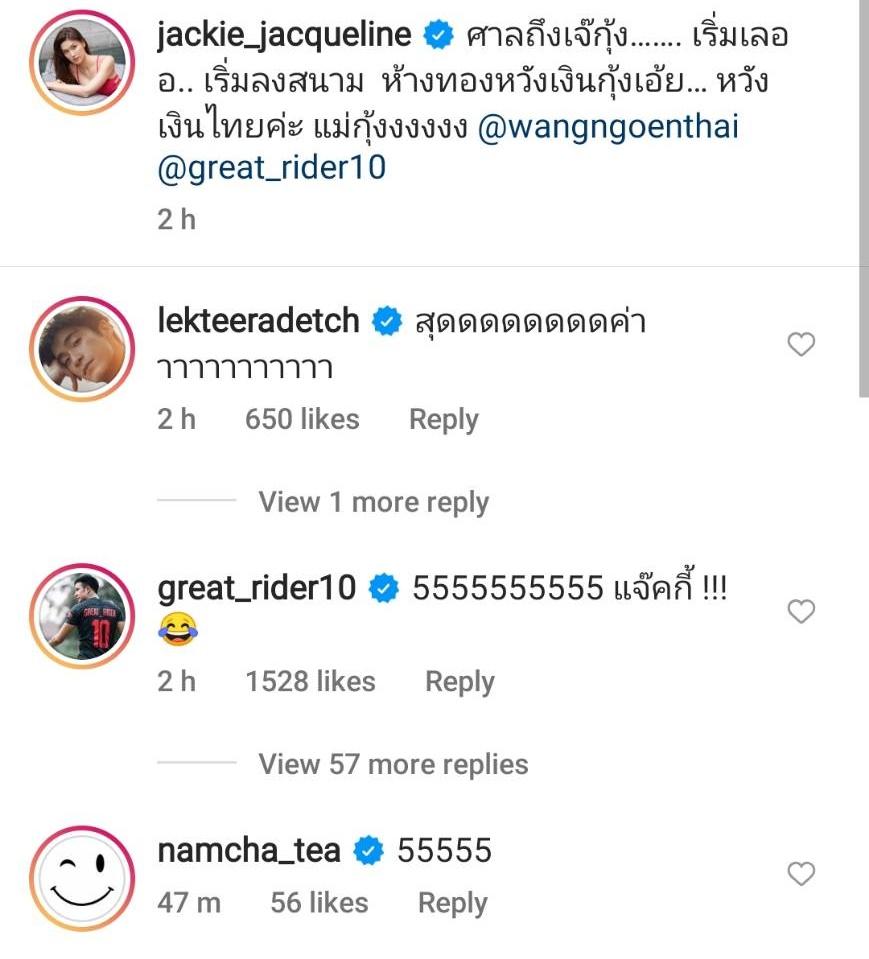Tap jackie_jacqueline's verified badge

click(x=437, y=37)
